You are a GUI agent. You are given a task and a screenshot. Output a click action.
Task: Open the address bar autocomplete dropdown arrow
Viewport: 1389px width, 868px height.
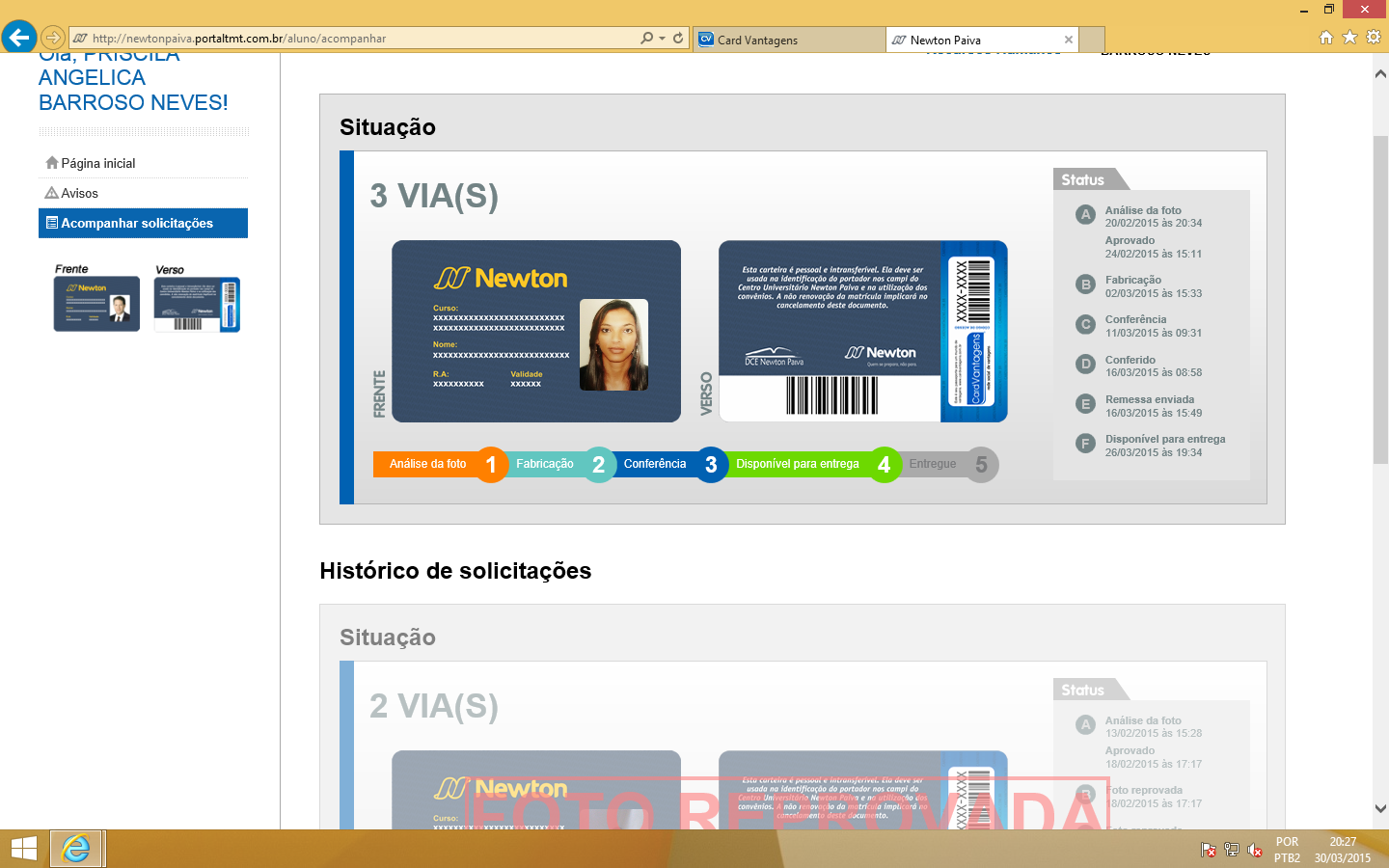point(662,39)
